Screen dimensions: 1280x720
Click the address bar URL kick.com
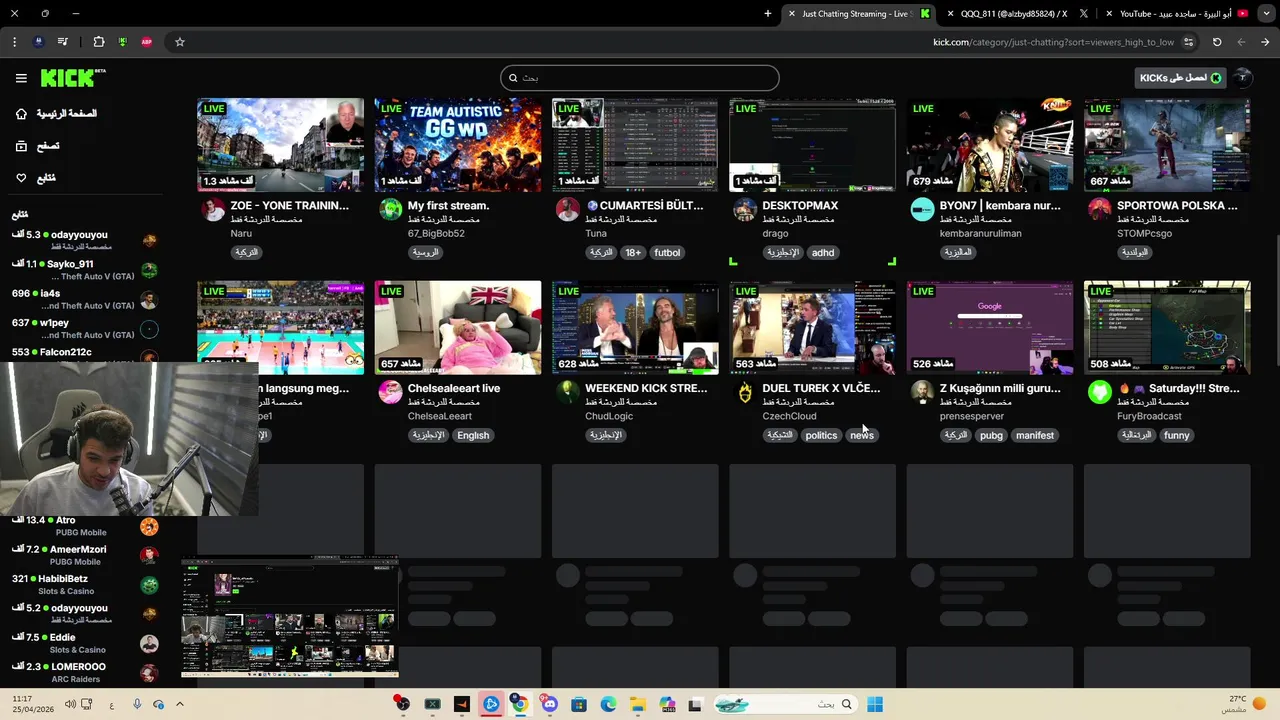coord(1053,42)
